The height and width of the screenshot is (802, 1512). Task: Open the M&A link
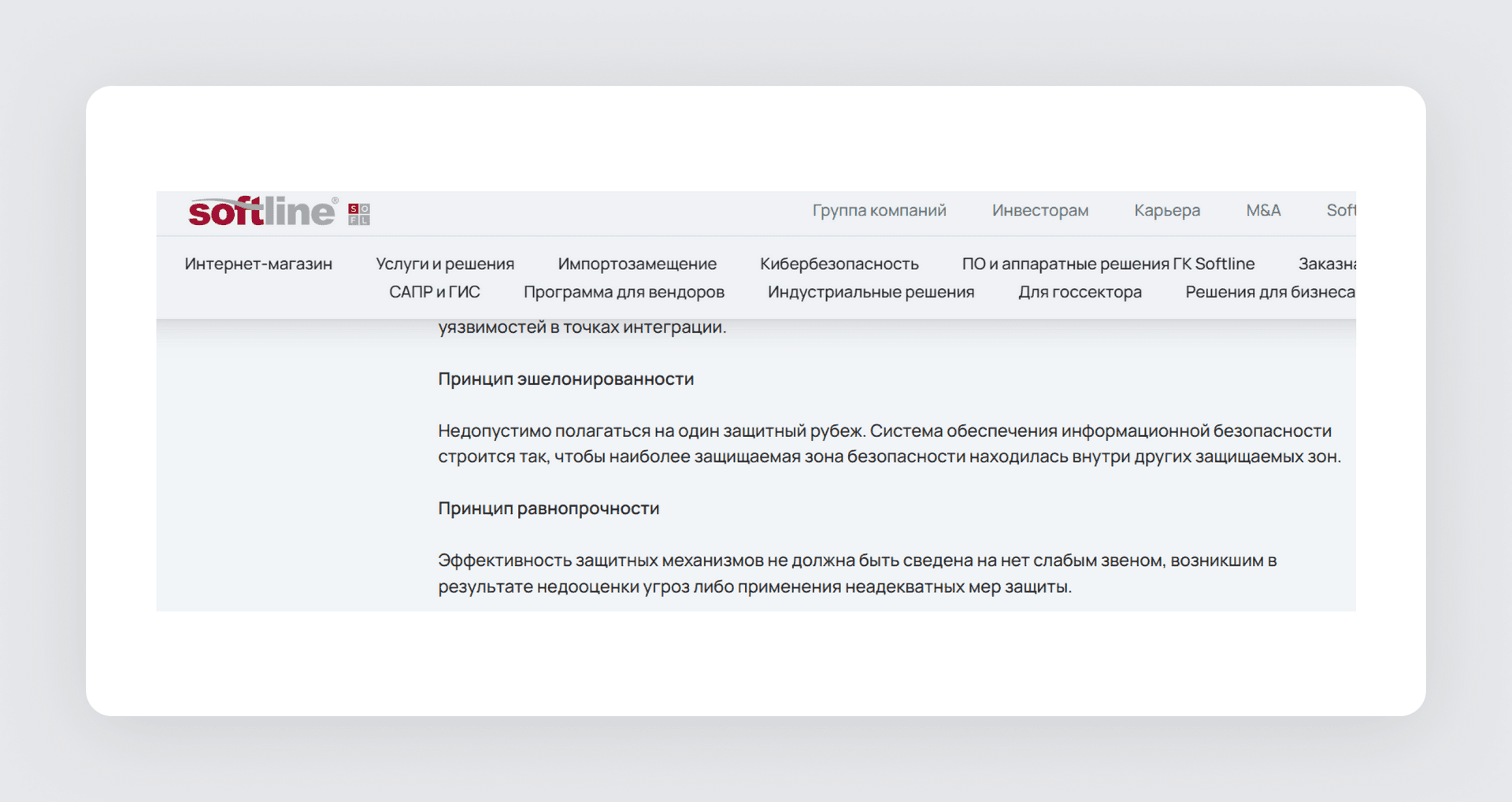click(x=1263, y=210)
